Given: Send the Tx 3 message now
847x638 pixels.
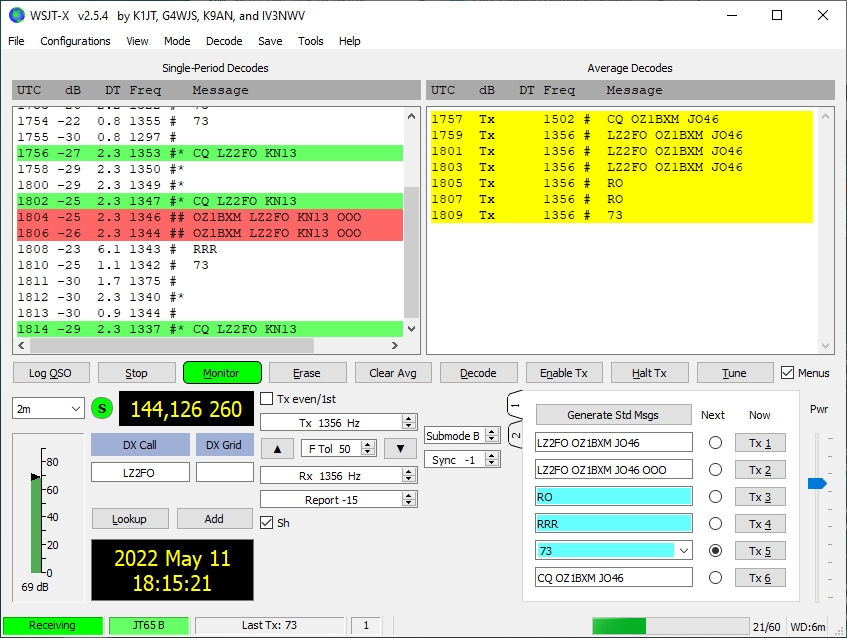Looking at the screenshot, I should click(x=760, y=496).
